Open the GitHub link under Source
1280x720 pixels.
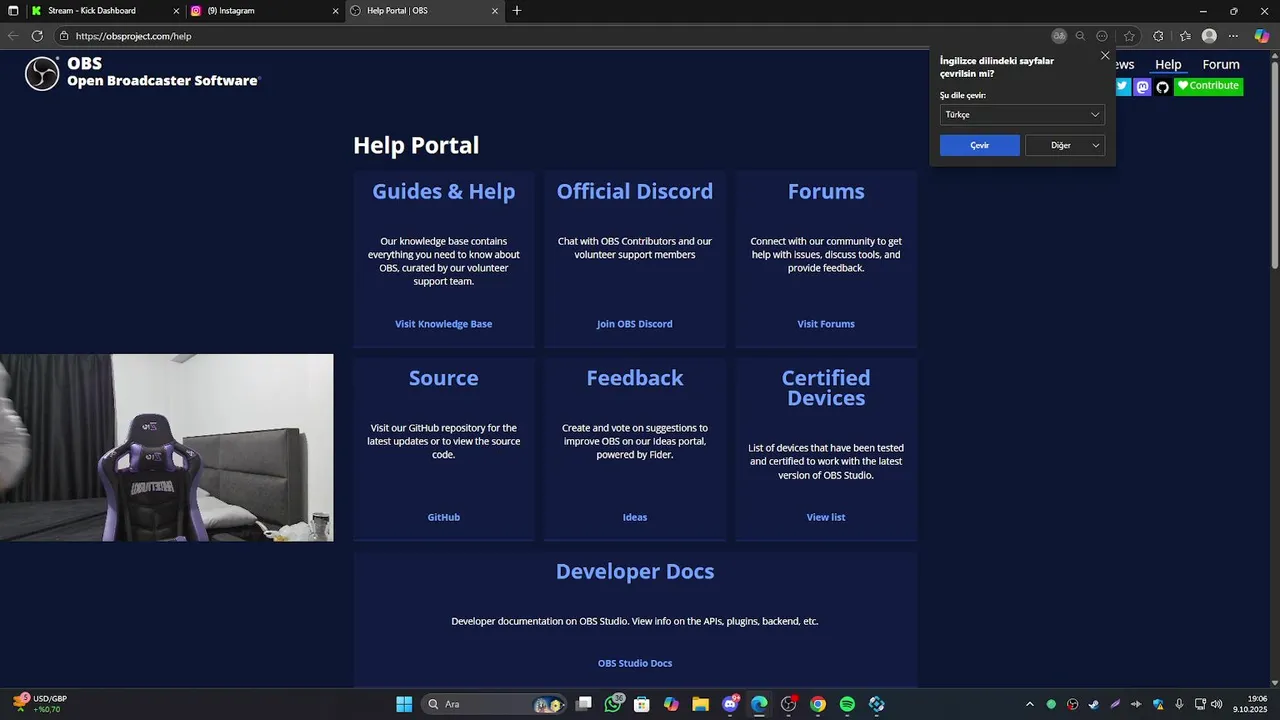pos(444,517)
